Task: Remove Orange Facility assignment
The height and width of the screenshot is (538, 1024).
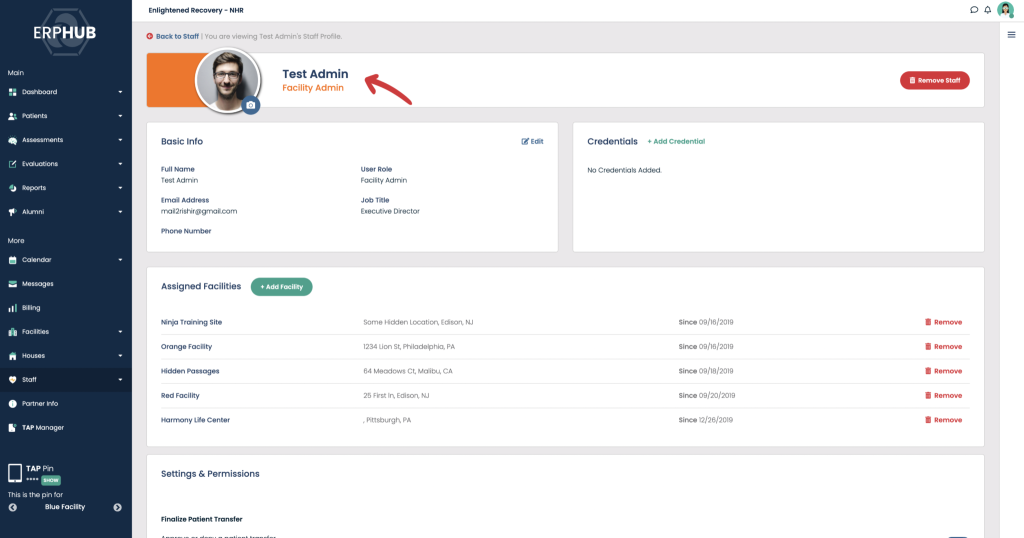Action: [943, 347]
